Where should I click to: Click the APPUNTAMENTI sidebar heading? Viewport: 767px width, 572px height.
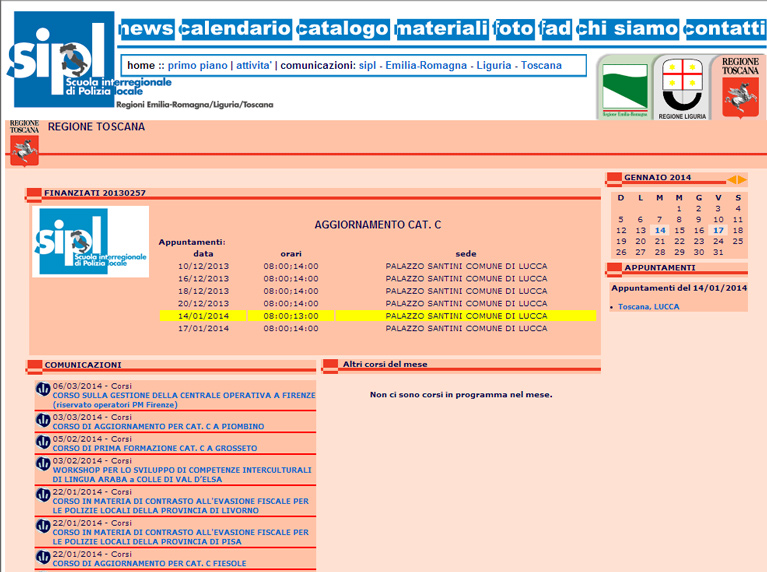(x=660, y=268)
